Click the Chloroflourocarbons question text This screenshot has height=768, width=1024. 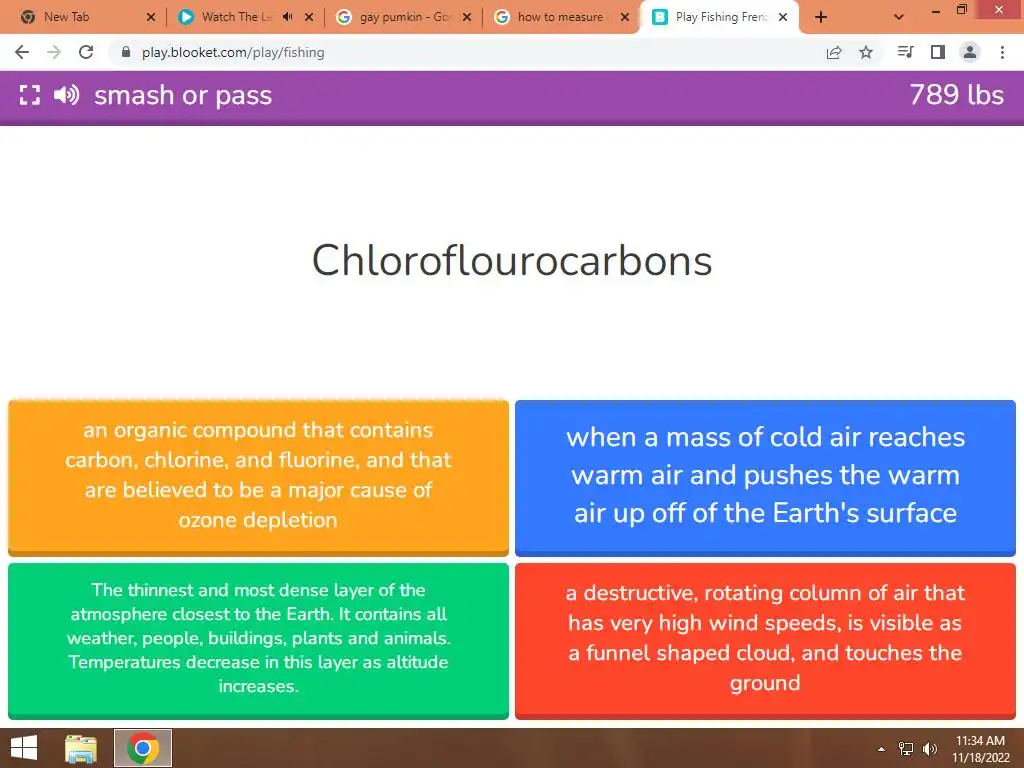[511, 261]
